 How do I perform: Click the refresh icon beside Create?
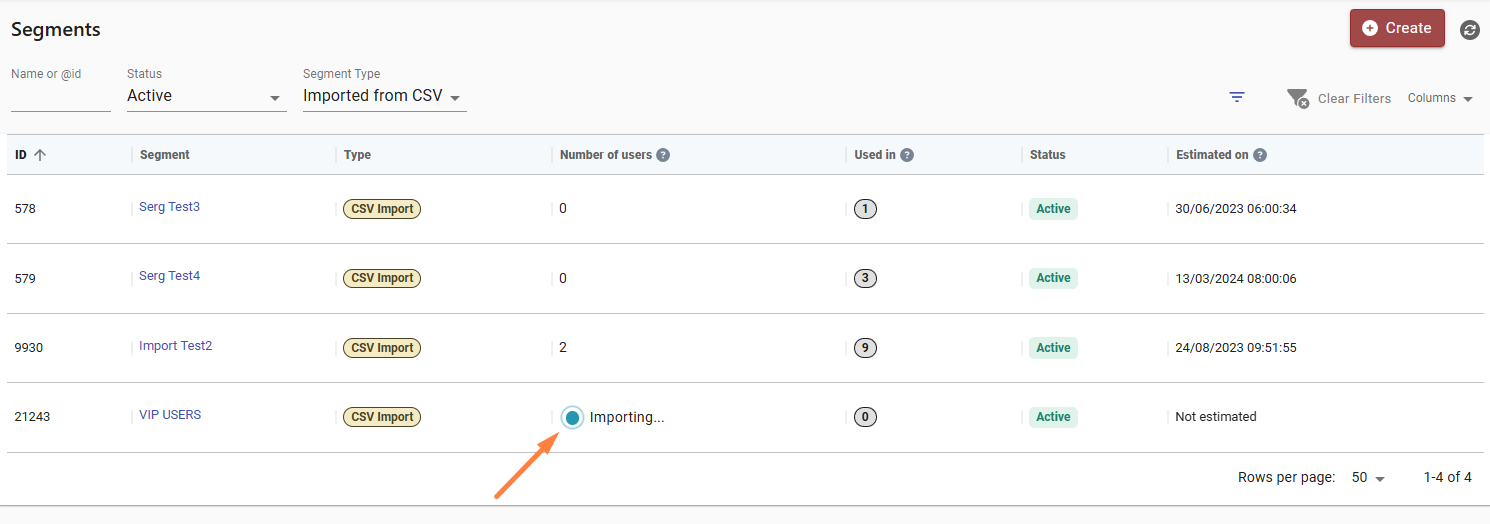coord(1469,30)
